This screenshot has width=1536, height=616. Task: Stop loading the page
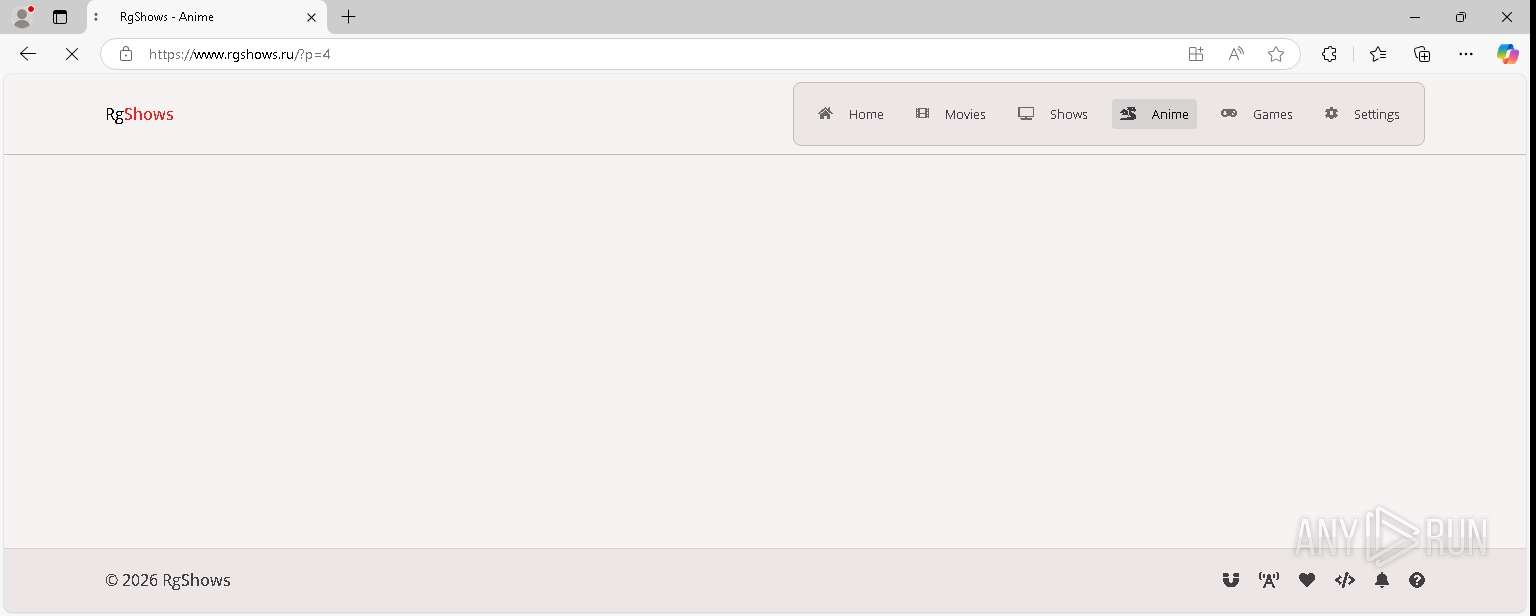[x=72, y=54]
